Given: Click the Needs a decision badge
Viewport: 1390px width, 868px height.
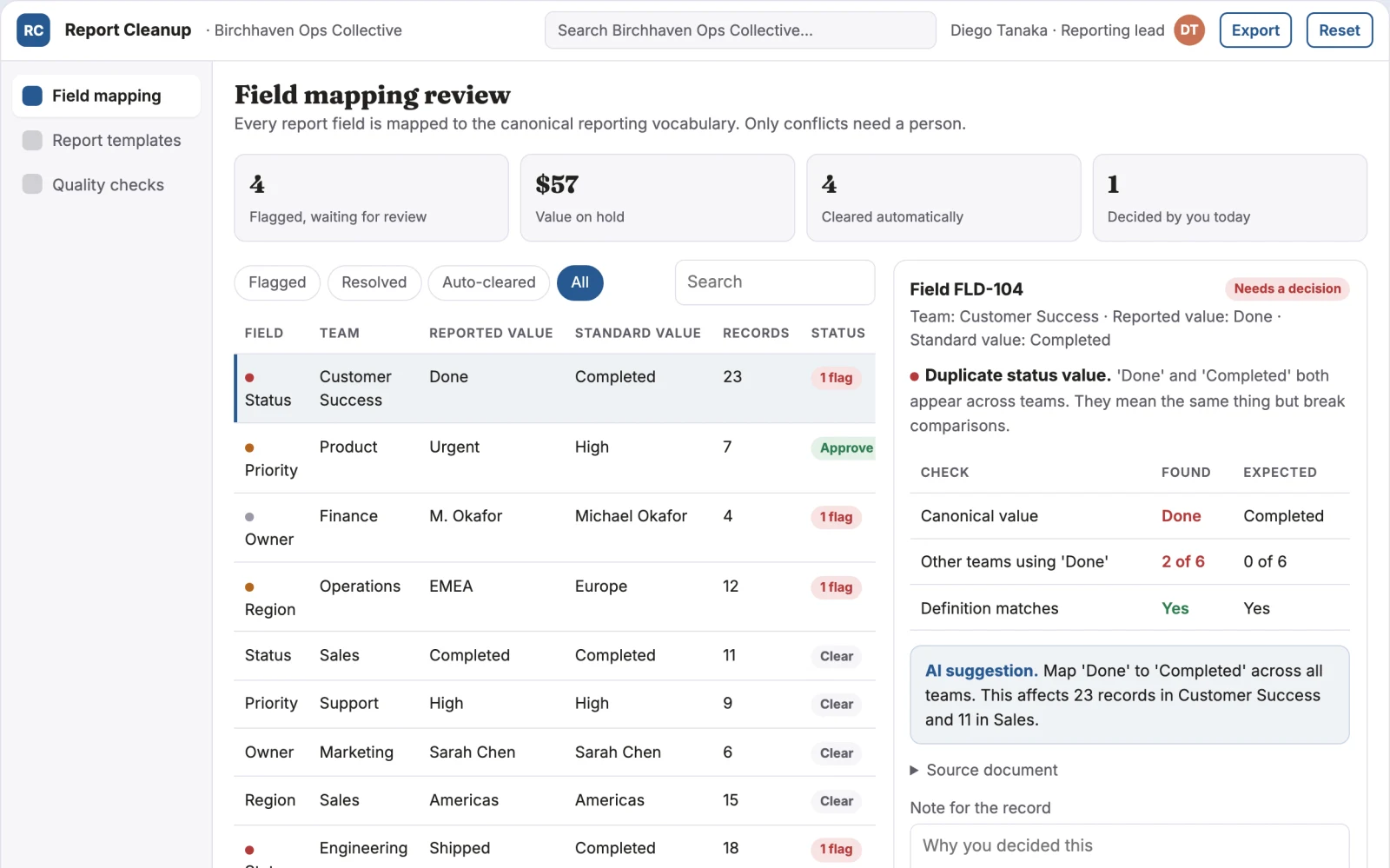Looking at the screenshot, I should (1287, 288).
